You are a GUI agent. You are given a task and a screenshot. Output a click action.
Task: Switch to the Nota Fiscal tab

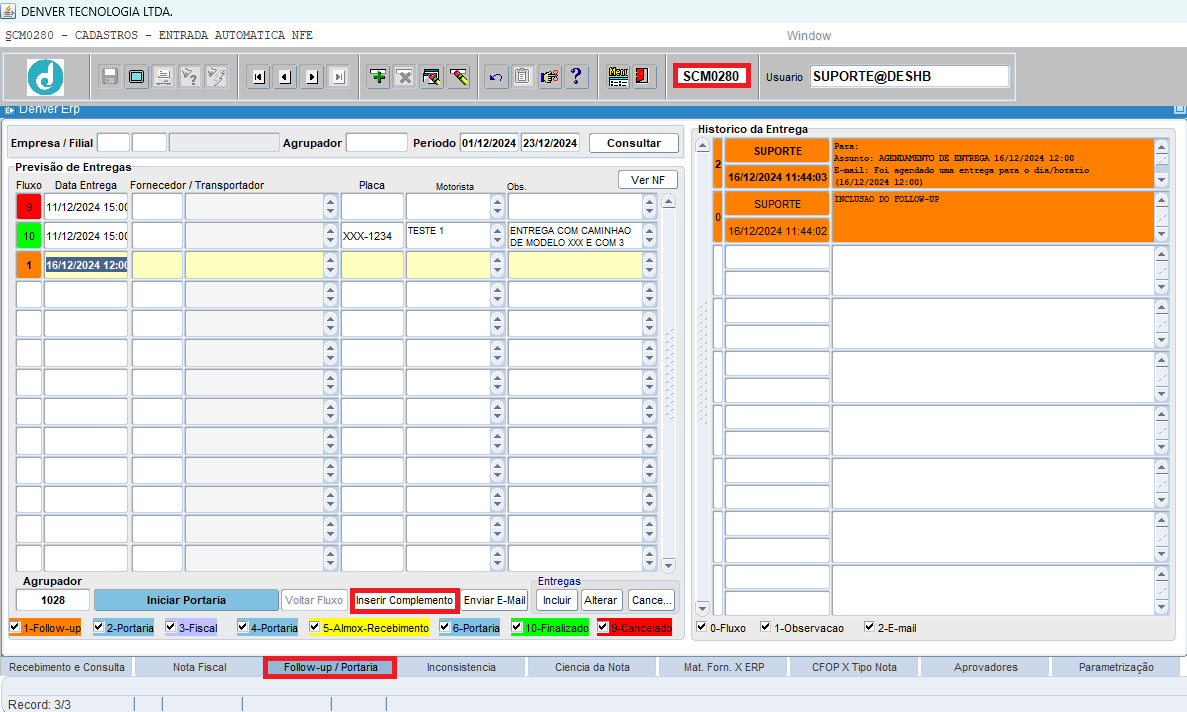(199, 667)
